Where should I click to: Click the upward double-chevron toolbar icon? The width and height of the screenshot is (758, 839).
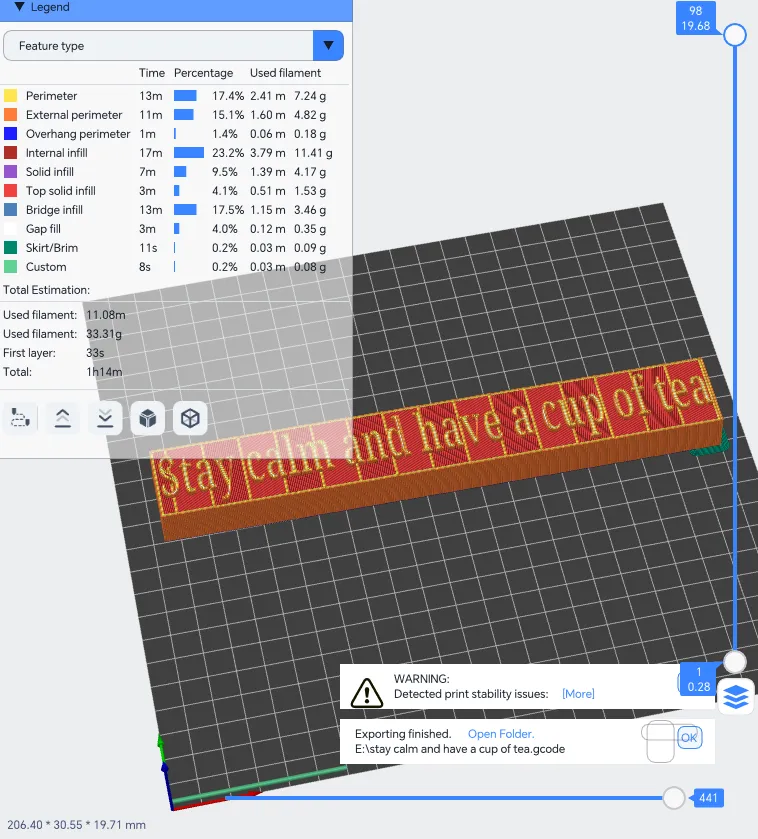pos(63,418)
